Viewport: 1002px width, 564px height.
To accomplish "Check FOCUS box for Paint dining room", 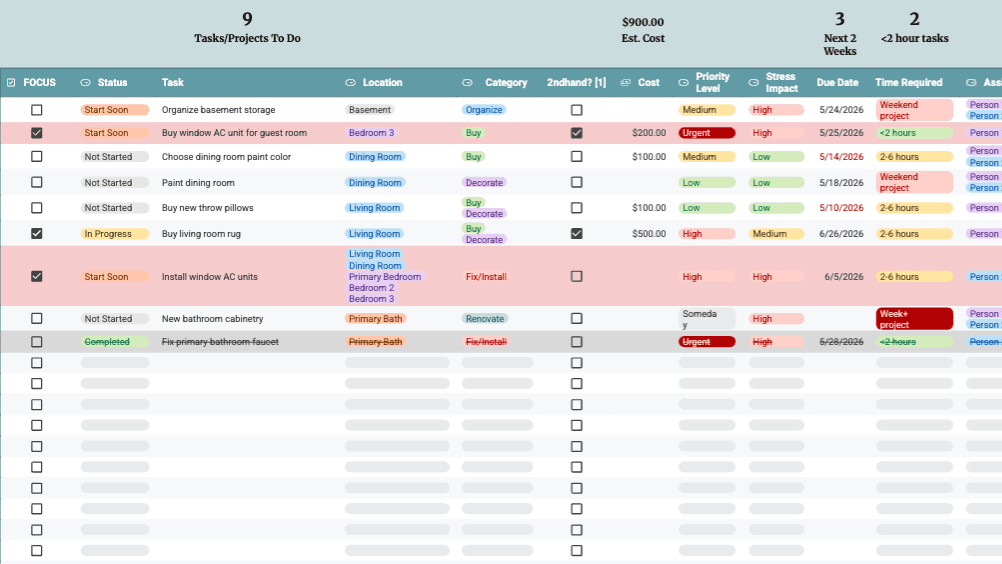I will (x=36, y=182).
